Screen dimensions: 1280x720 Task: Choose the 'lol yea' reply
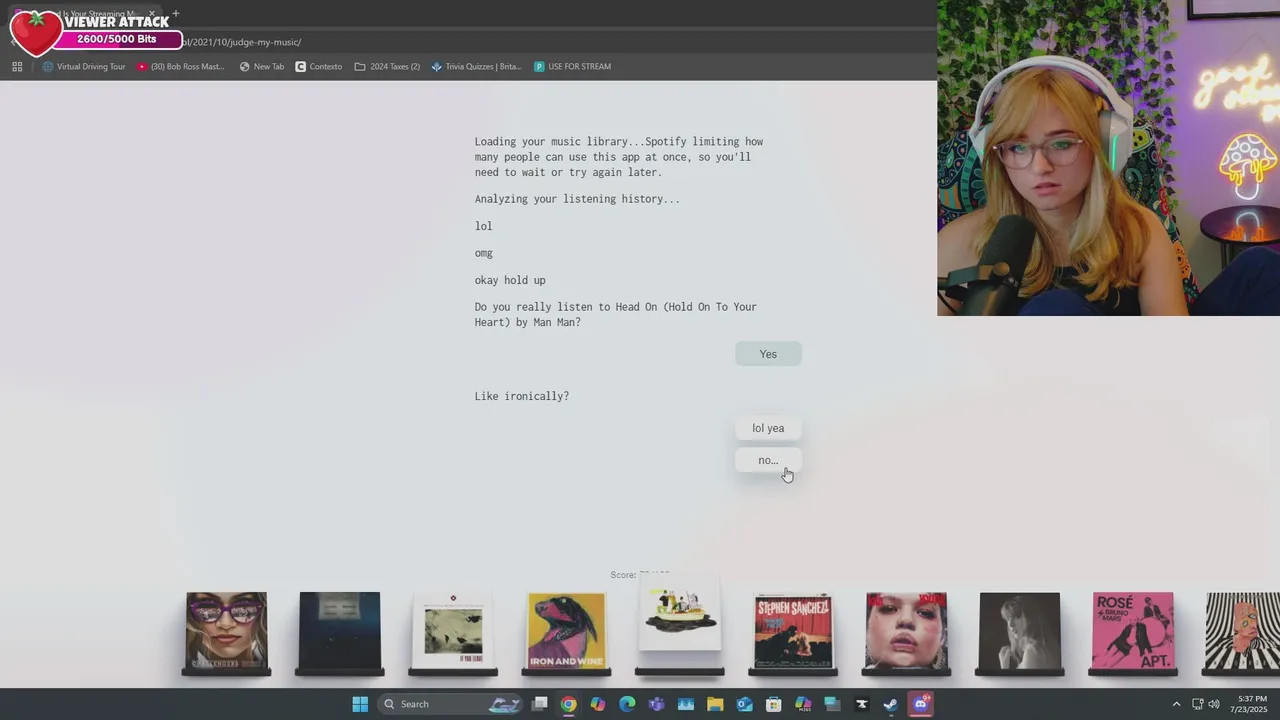(768, 428)
